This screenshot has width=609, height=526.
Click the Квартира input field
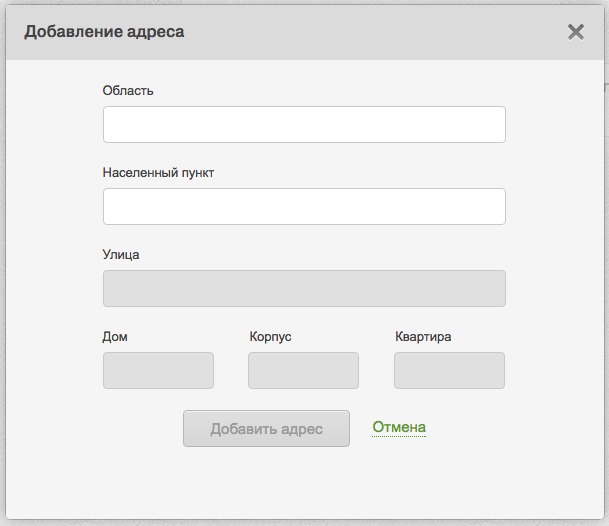[x=449, y=370]
